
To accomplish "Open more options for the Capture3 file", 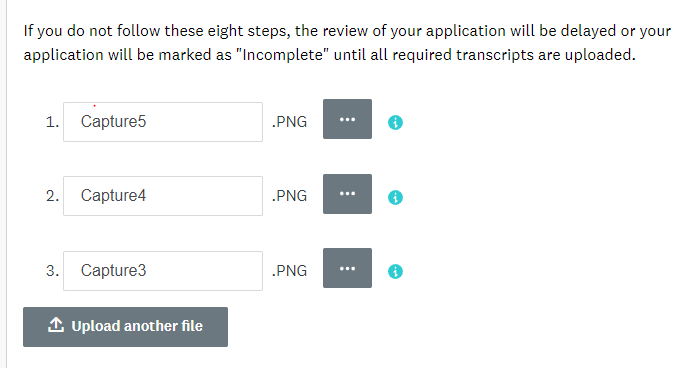I will click(347, 268).
